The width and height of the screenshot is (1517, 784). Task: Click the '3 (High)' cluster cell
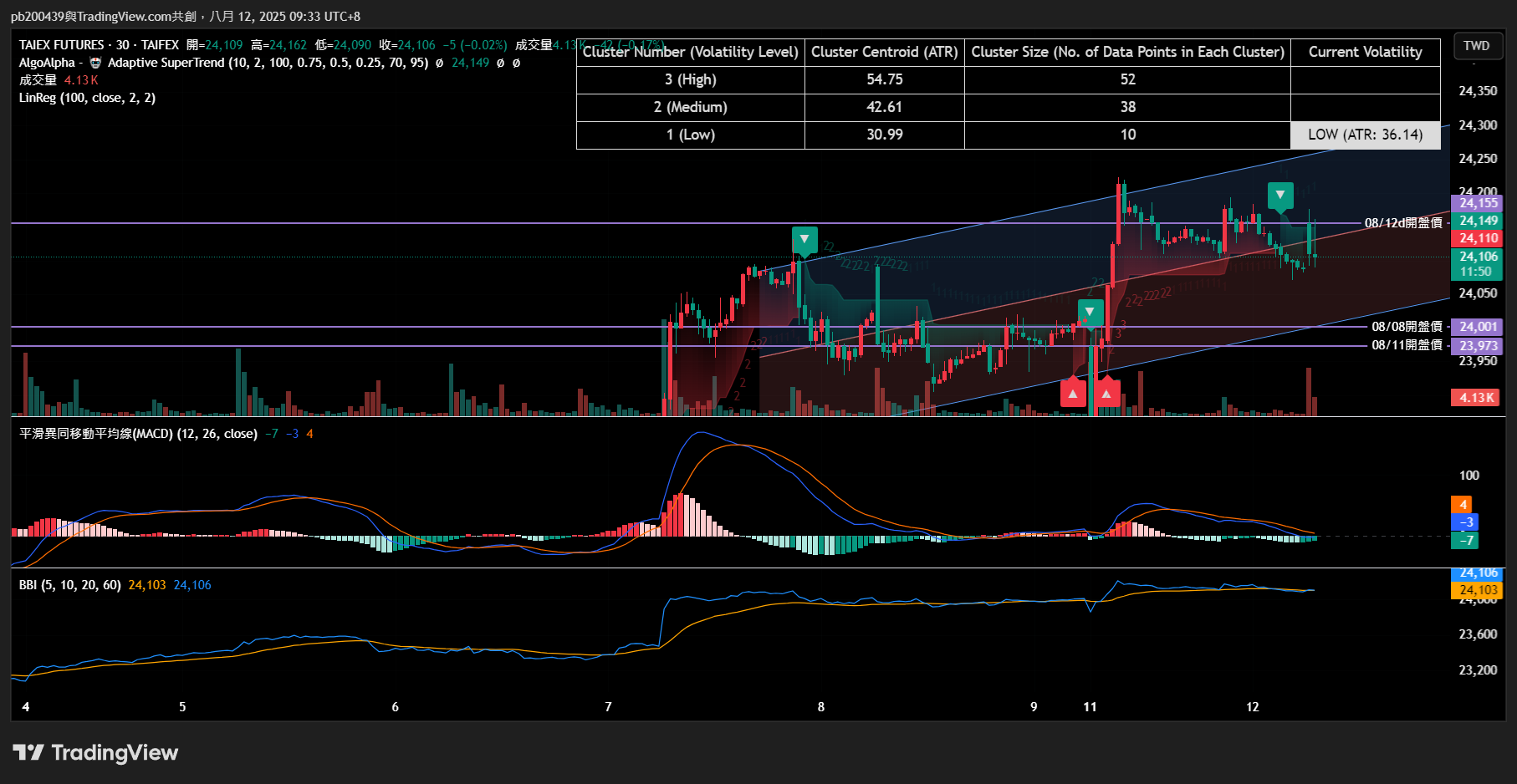(690, 79)
